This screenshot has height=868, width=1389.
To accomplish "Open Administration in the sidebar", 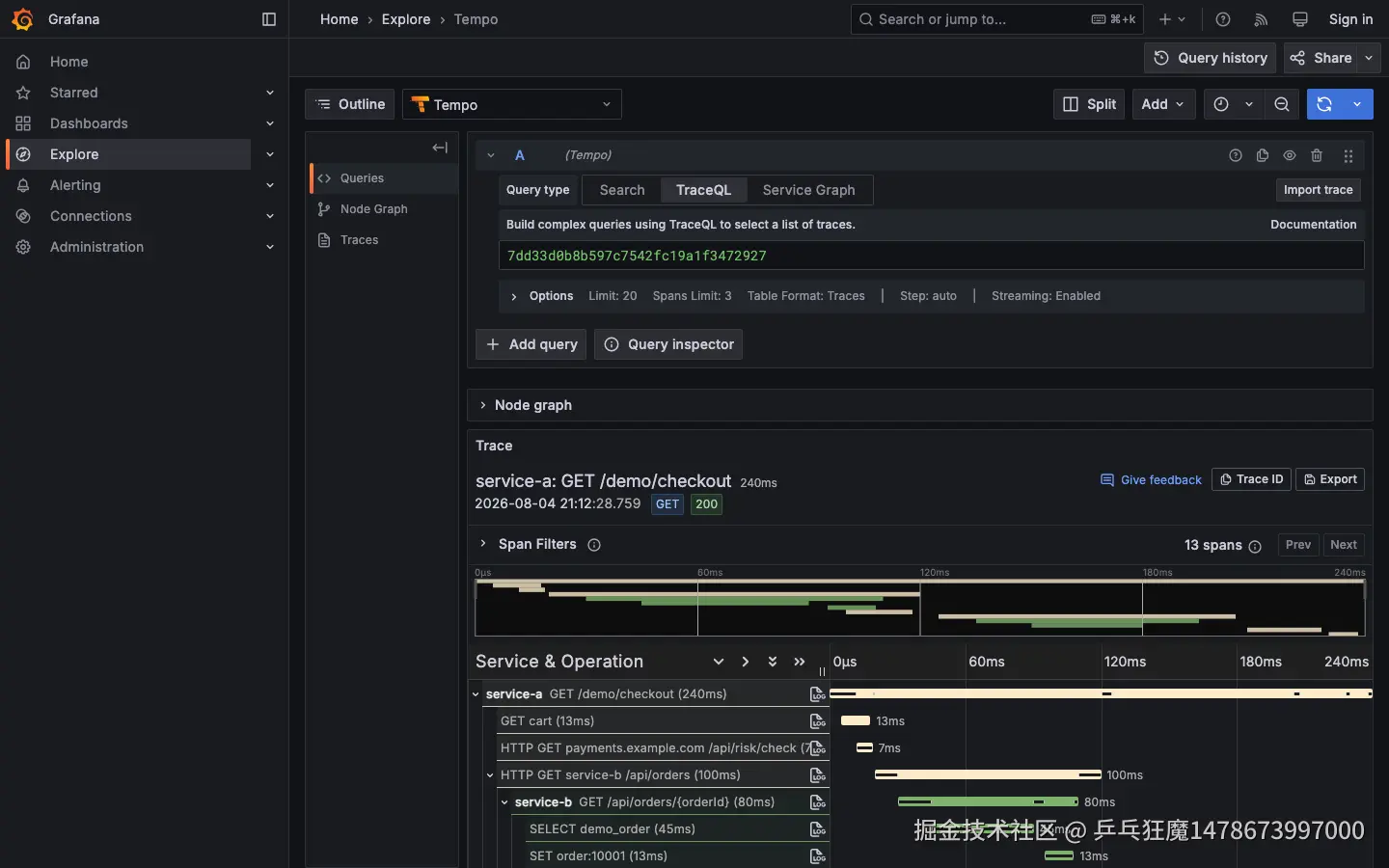I will click(96, 247).
